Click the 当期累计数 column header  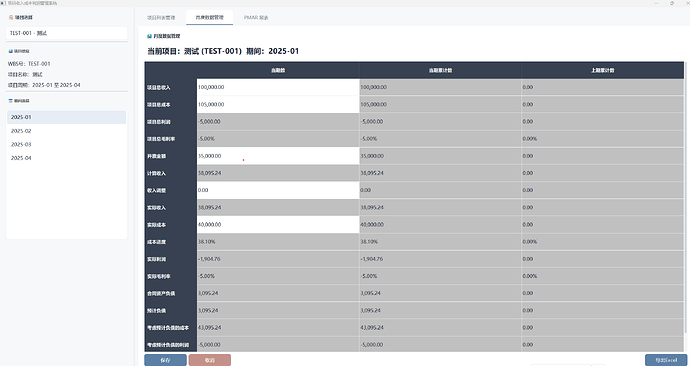point(440,70)
